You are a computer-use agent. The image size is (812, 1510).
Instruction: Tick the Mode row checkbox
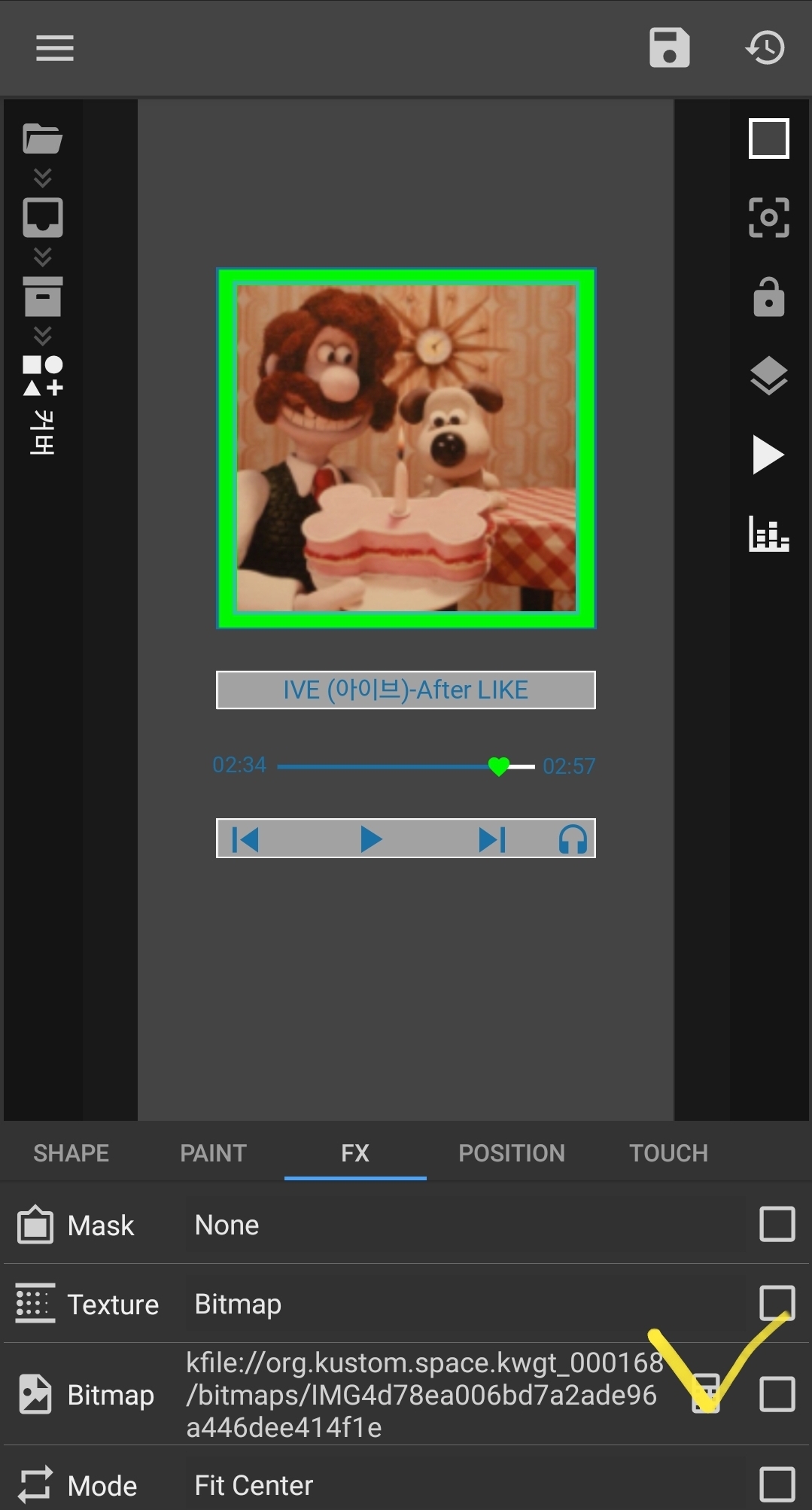pyautogui.click(x=777, y=1484)
